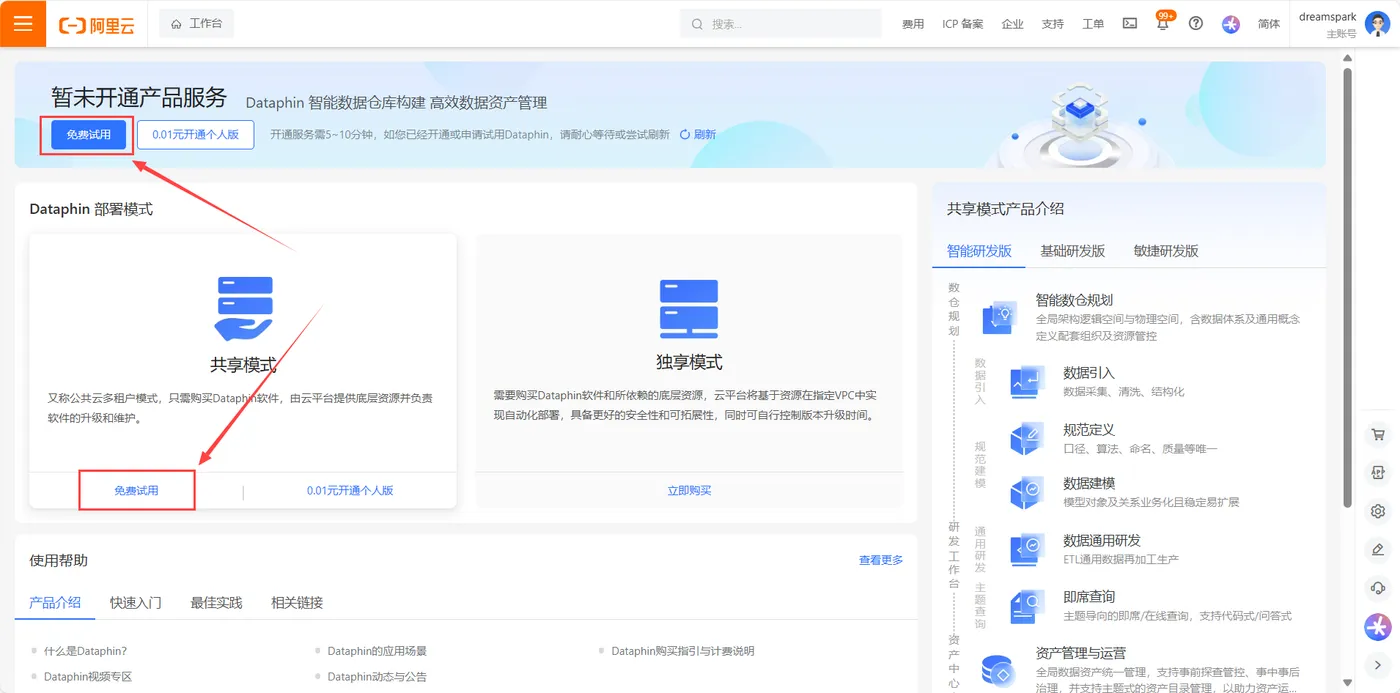
Task: Click the 智能数仓规划 heading text
Action: pos(1074,300)
